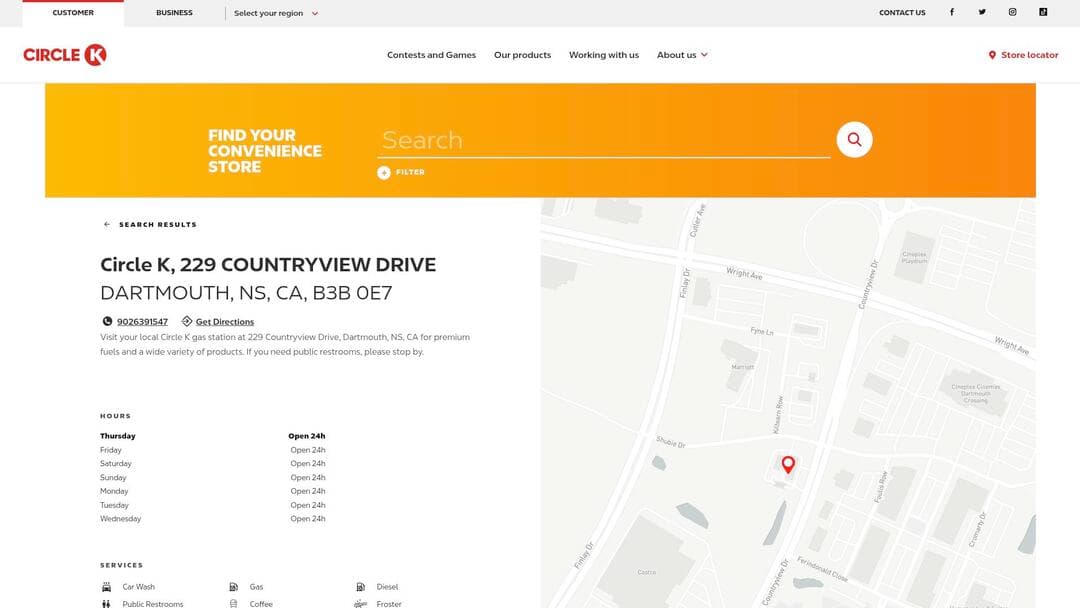Open the Select your region dropdown
The height and width of the screenshot is (608, 1080).
(x=275, y=14)
